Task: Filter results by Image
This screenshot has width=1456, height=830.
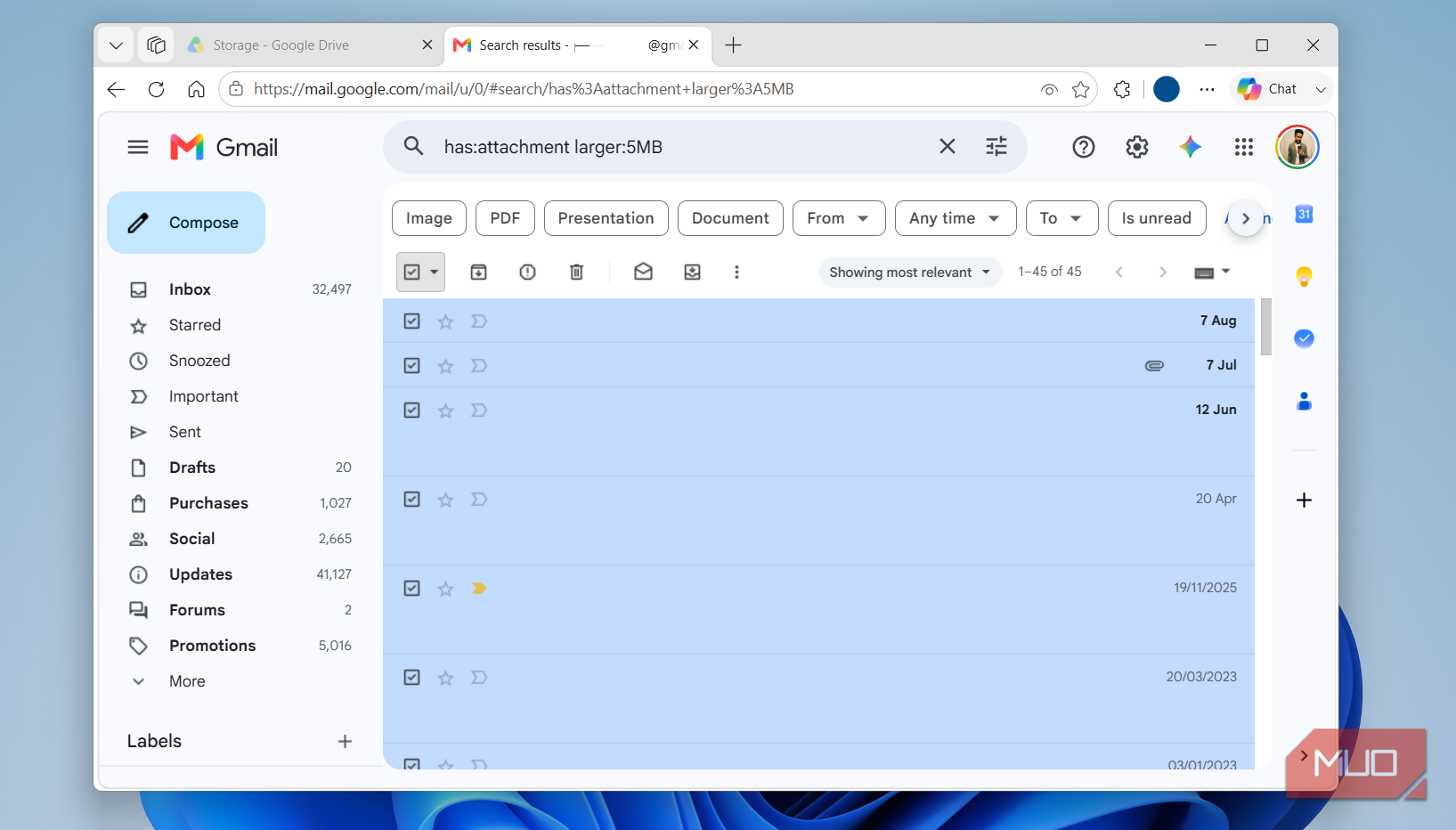Action: tap(429, 218)
